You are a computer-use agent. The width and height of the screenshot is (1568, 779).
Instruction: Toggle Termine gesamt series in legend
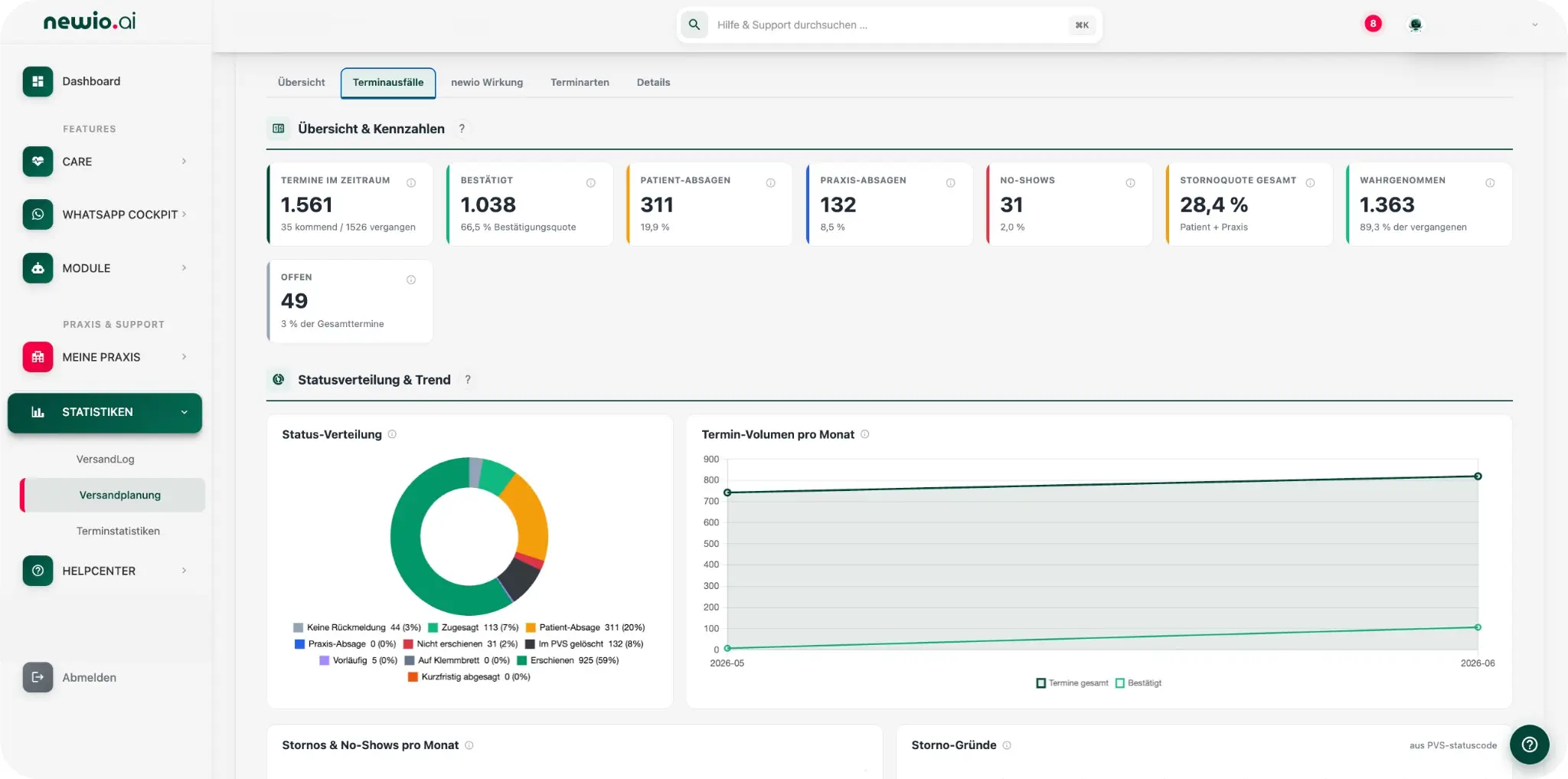point(1072,683)
